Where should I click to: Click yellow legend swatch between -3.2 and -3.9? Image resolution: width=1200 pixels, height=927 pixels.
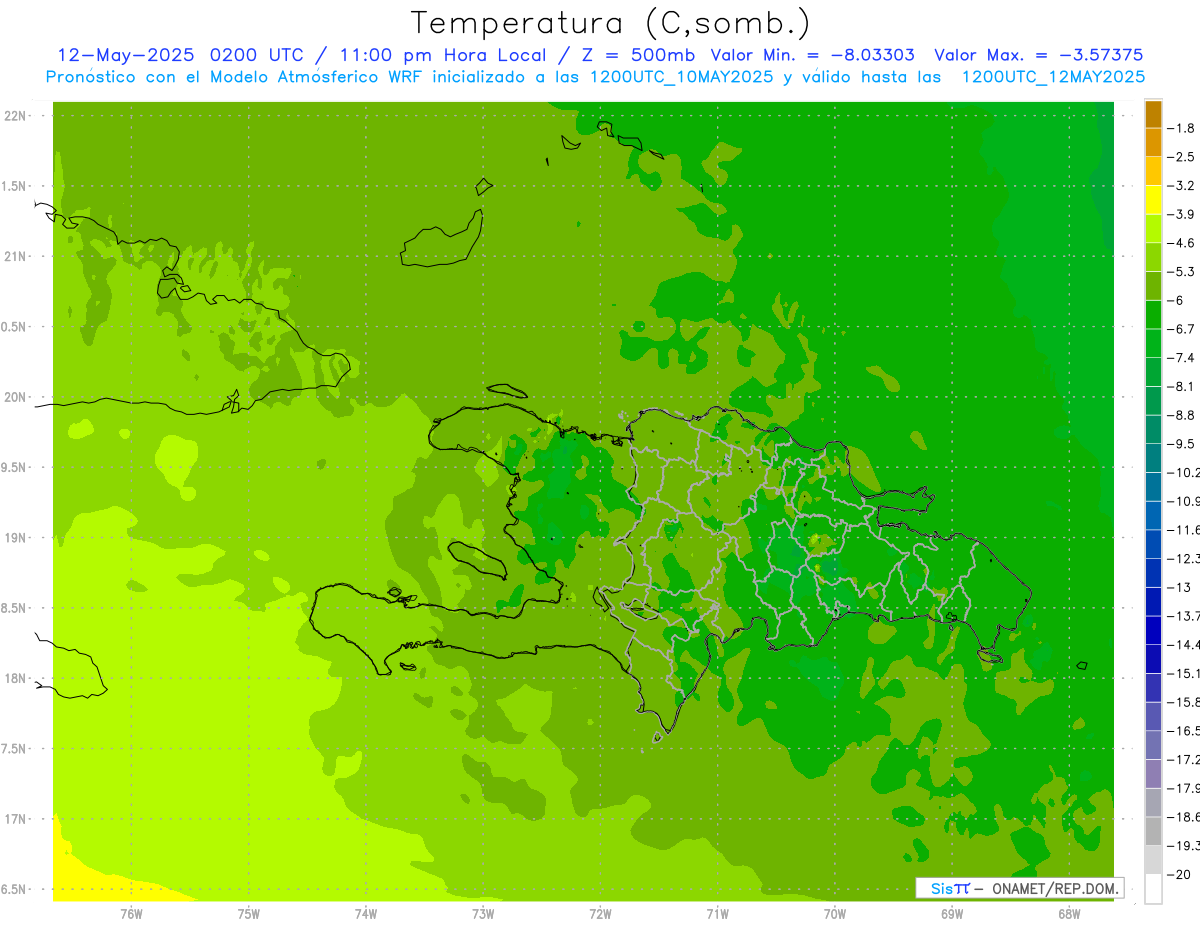[1153, 200]
